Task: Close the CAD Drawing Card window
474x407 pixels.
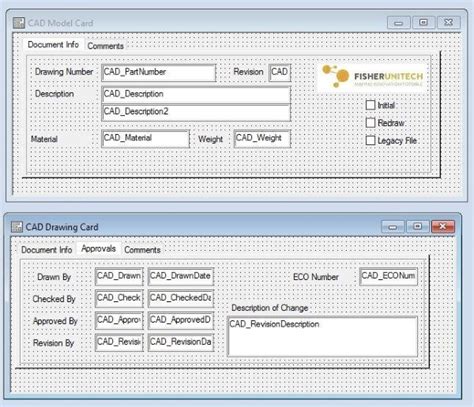Action: pyautogui.click(x=443, y=227)
